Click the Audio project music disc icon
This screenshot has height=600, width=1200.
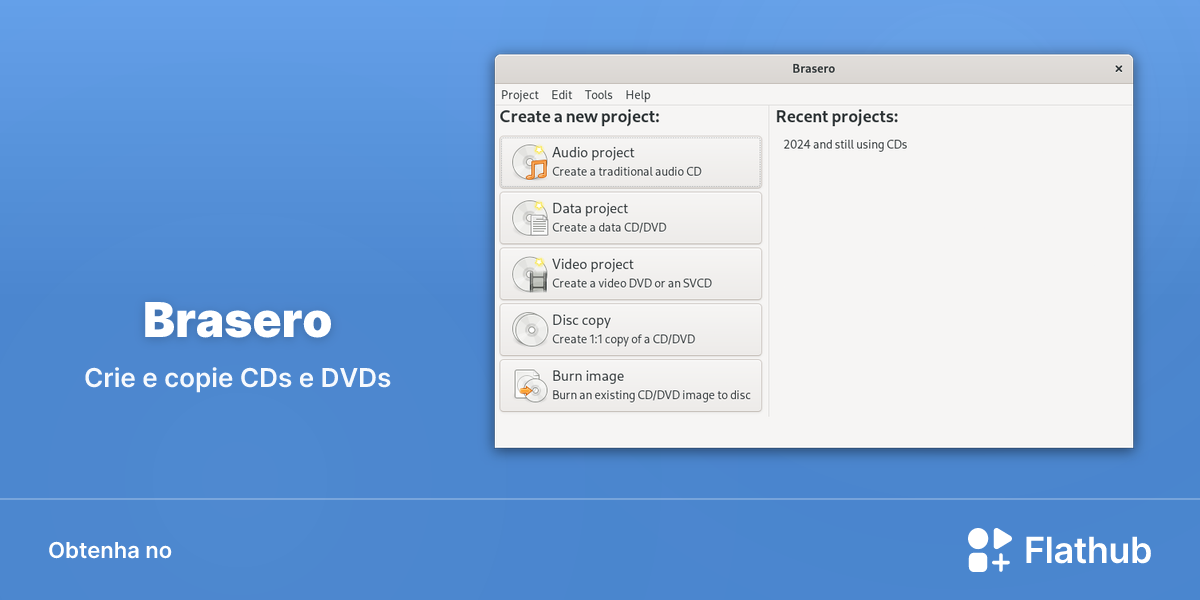(x=530, y=162)
